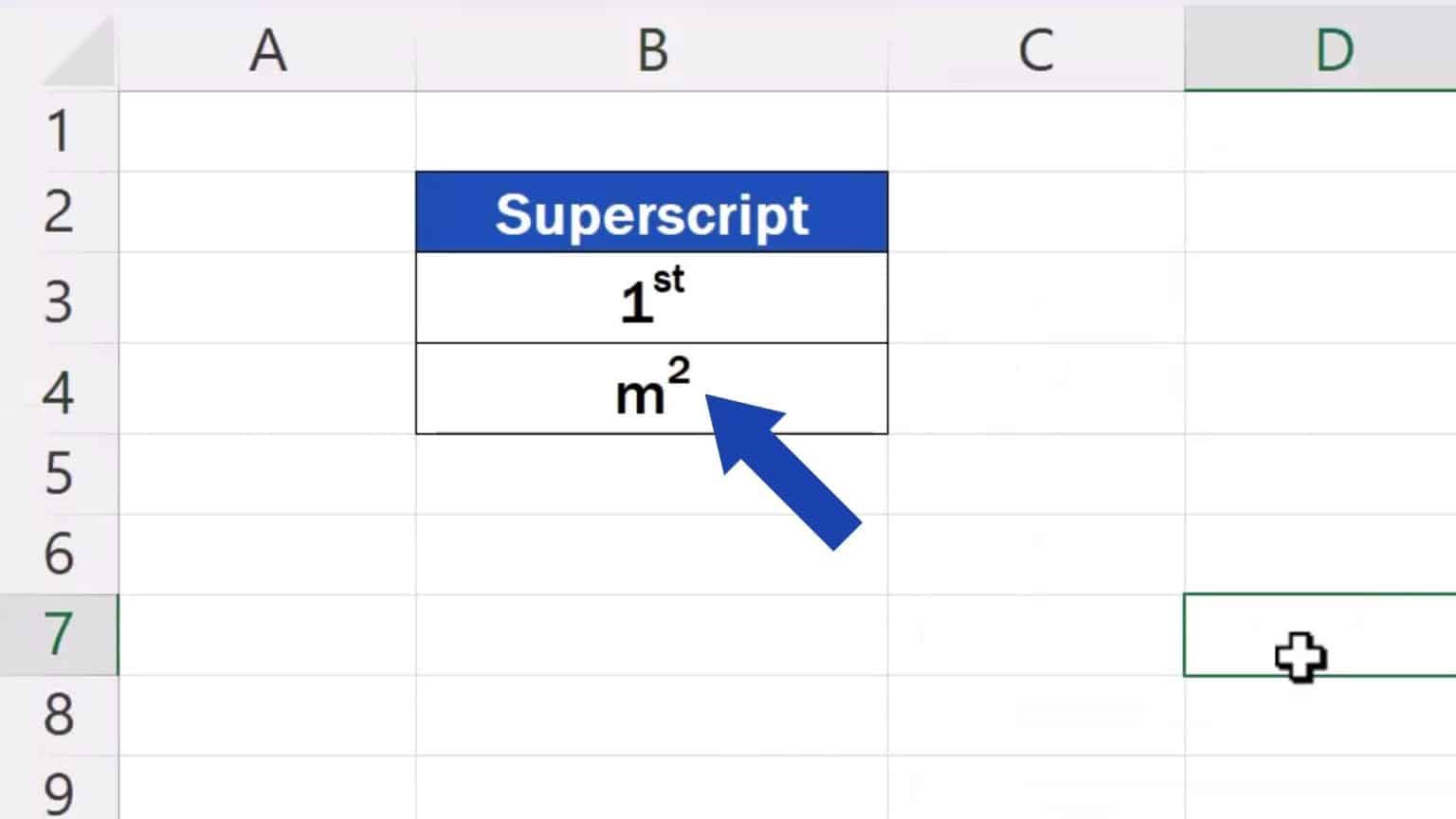Select row header 3
This screenshot has height=819, width=1456.
pos(59,299)
